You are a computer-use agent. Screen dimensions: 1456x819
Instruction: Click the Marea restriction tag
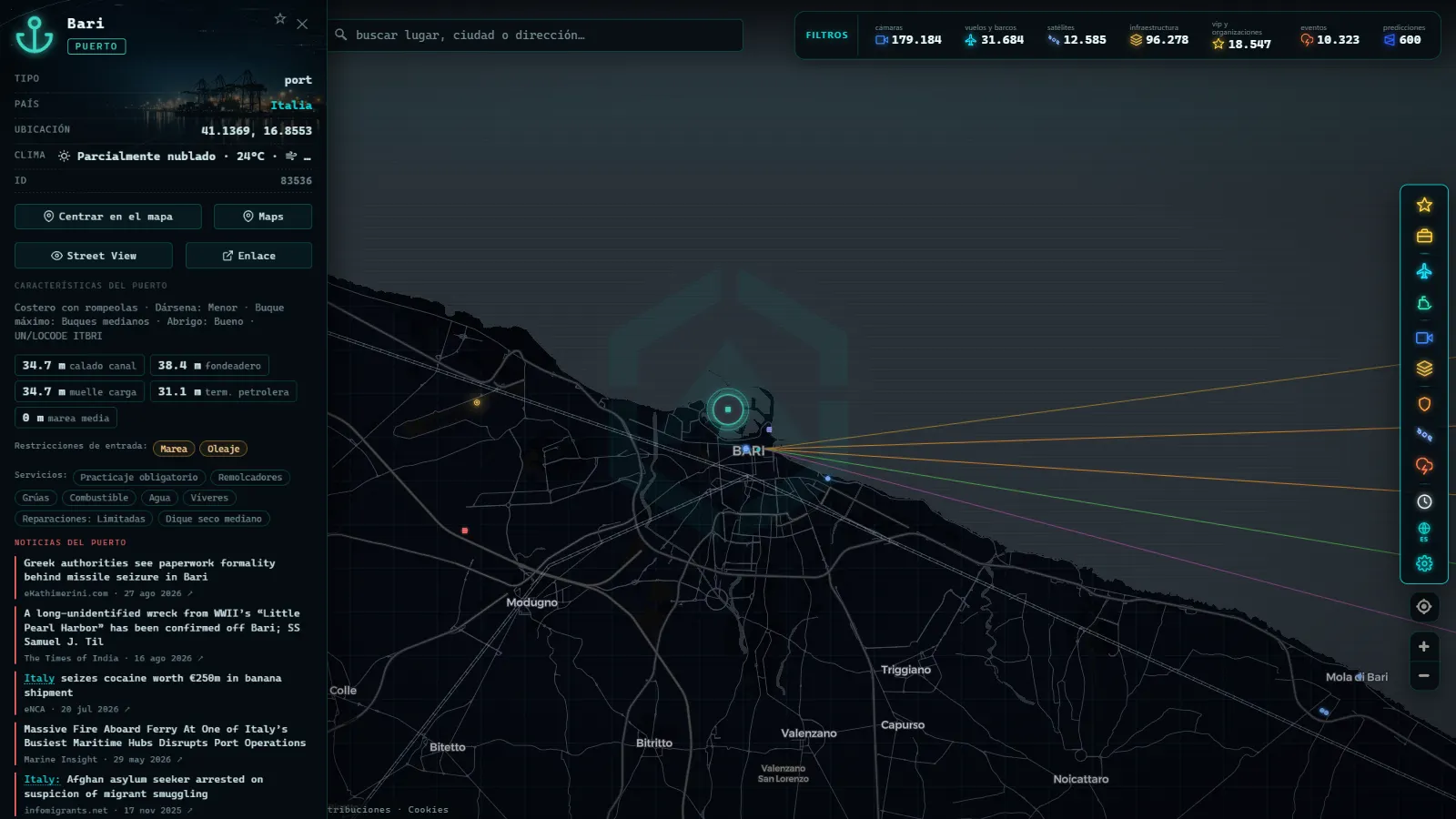pos(174,449)
